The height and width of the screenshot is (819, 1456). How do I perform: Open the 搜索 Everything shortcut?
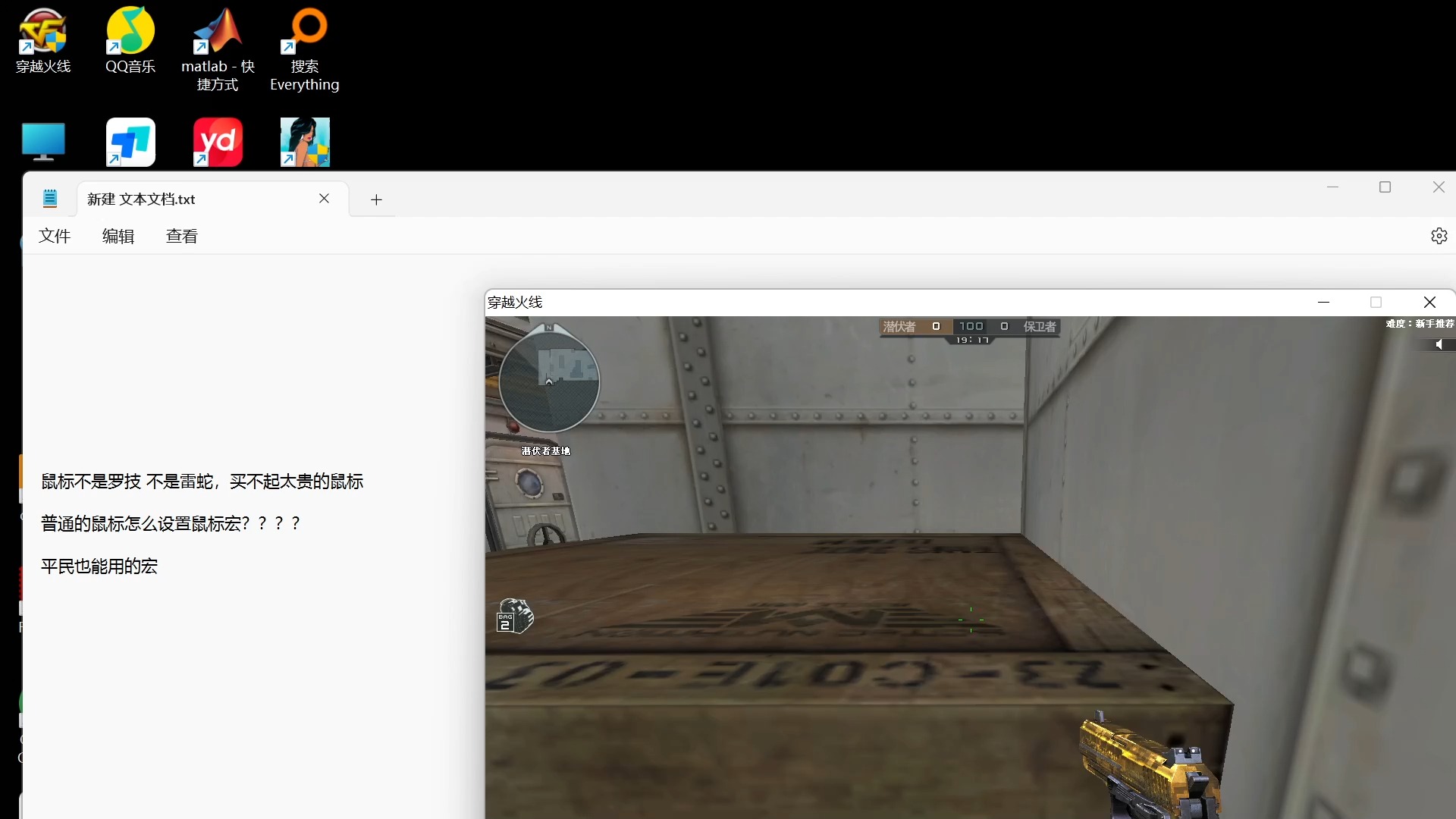tap(305, 49)
